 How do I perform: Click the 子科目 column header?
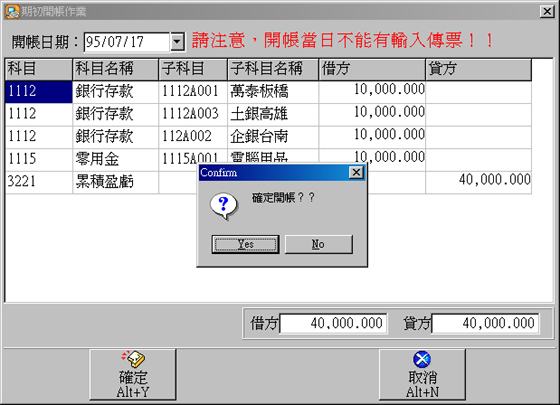[193, 69]
